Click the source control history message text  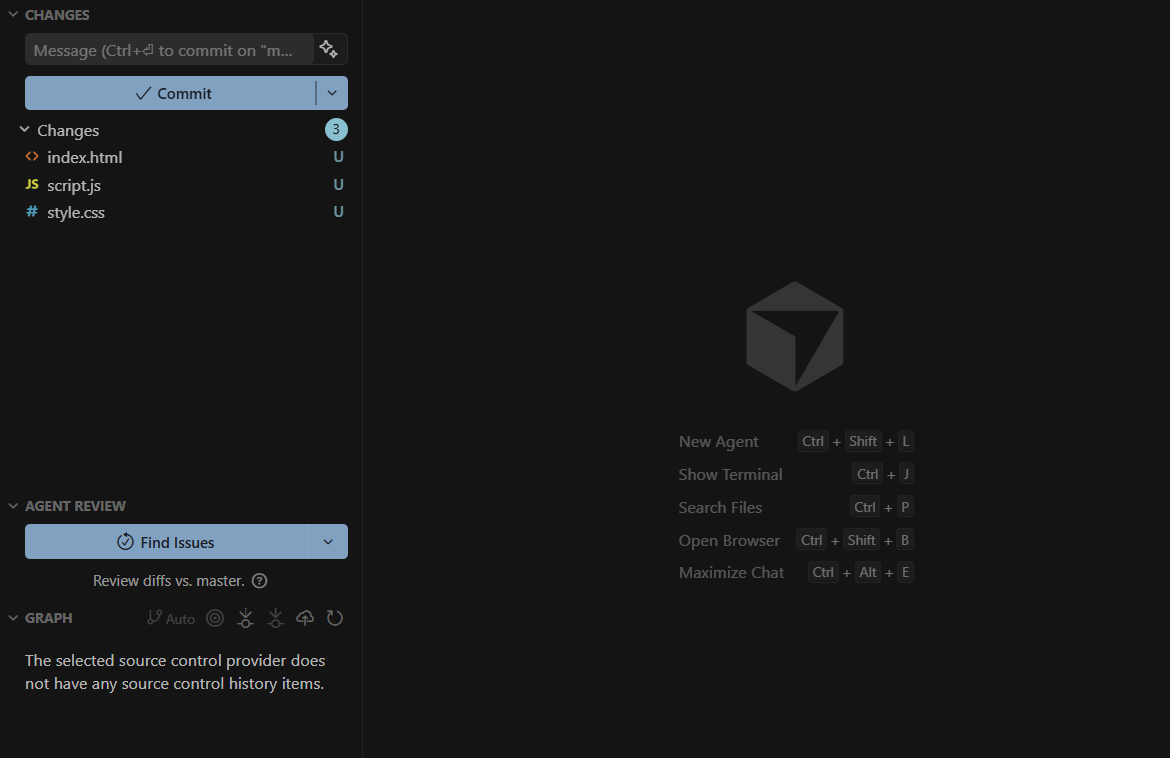pyautogui.click(x=175, y=672)
